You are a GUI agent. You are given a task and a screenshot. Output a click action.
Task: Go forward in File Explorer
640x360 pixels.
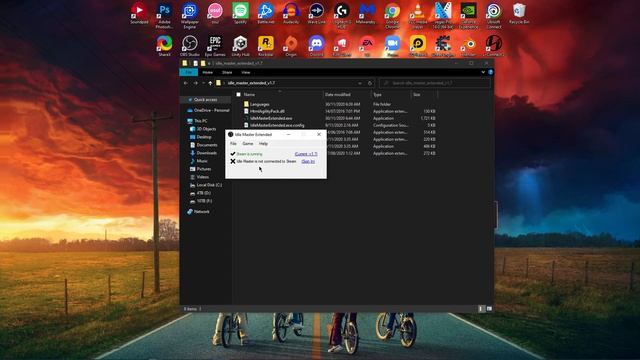pos(196,83)
